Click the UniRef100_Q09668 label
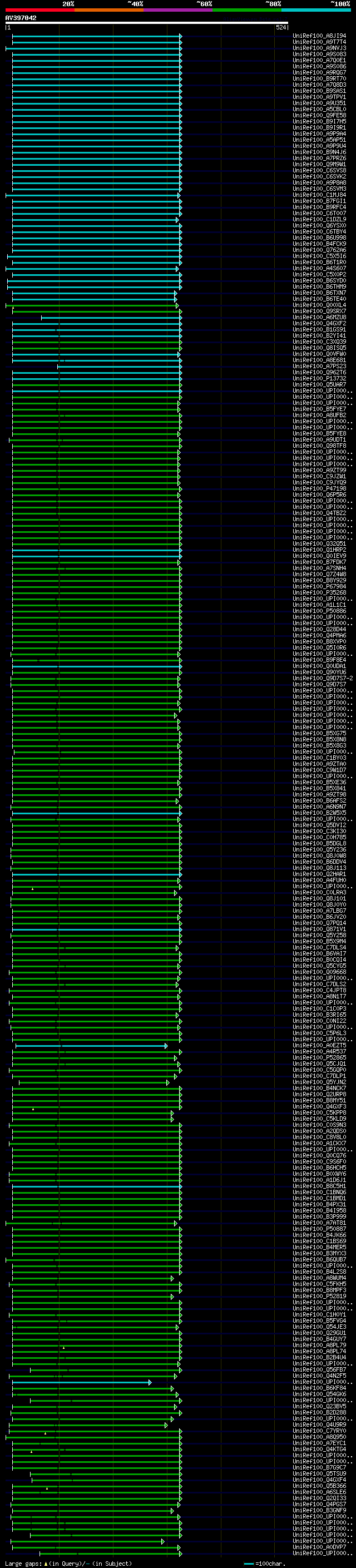The height and width of the screenshot is (1568, 356). point(319,972)
